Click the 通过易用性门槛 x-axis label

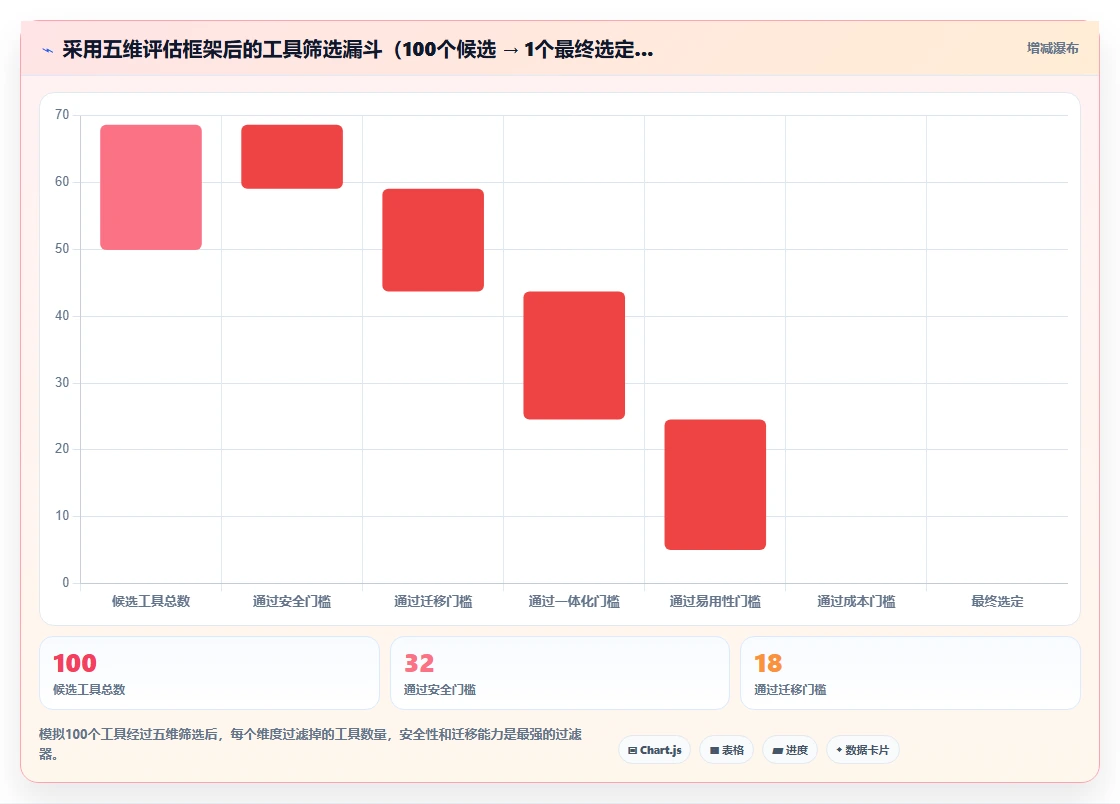tap(715, 601)
